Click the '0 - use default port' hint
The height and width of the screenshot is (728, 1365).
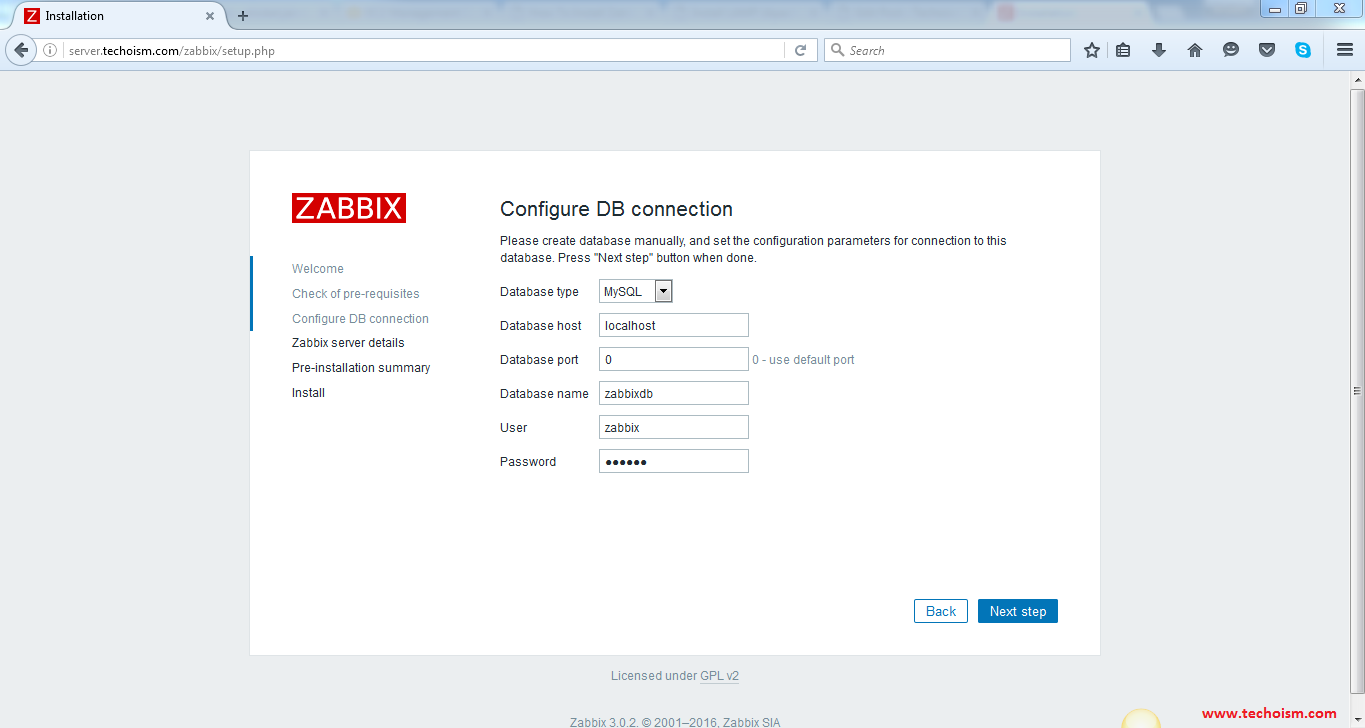(x=803, y=360)
